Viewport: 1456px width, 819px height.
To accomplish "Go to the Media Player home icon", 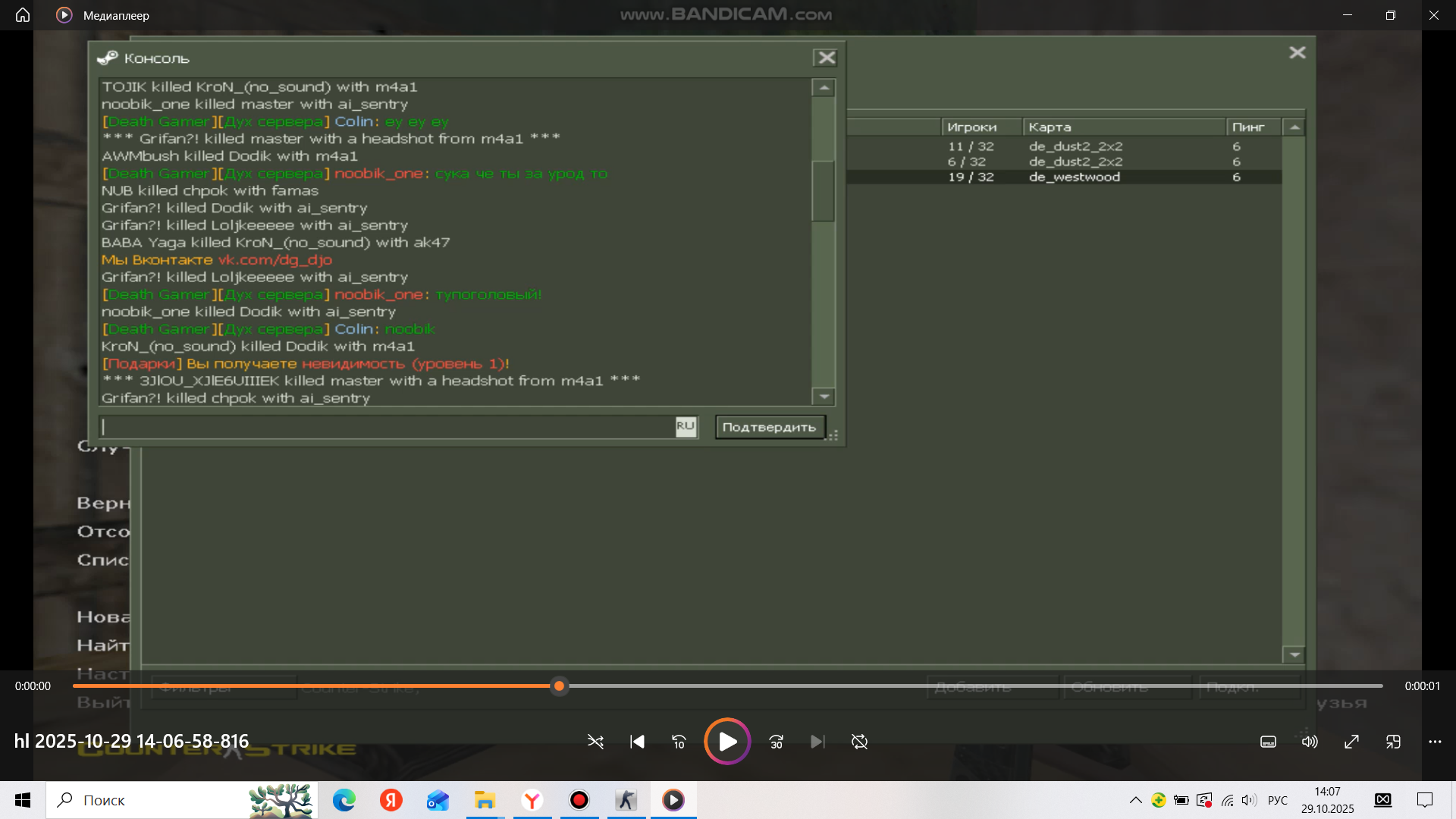I will tap(23, 15).
